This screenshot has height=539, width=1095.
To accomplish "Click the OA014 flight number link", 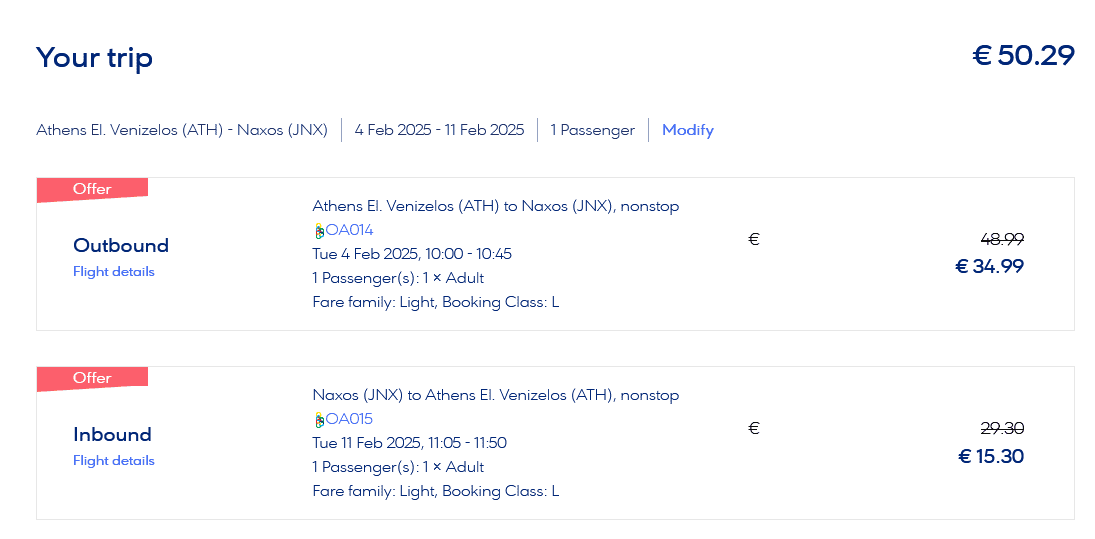I will click(x=349, y=230).
